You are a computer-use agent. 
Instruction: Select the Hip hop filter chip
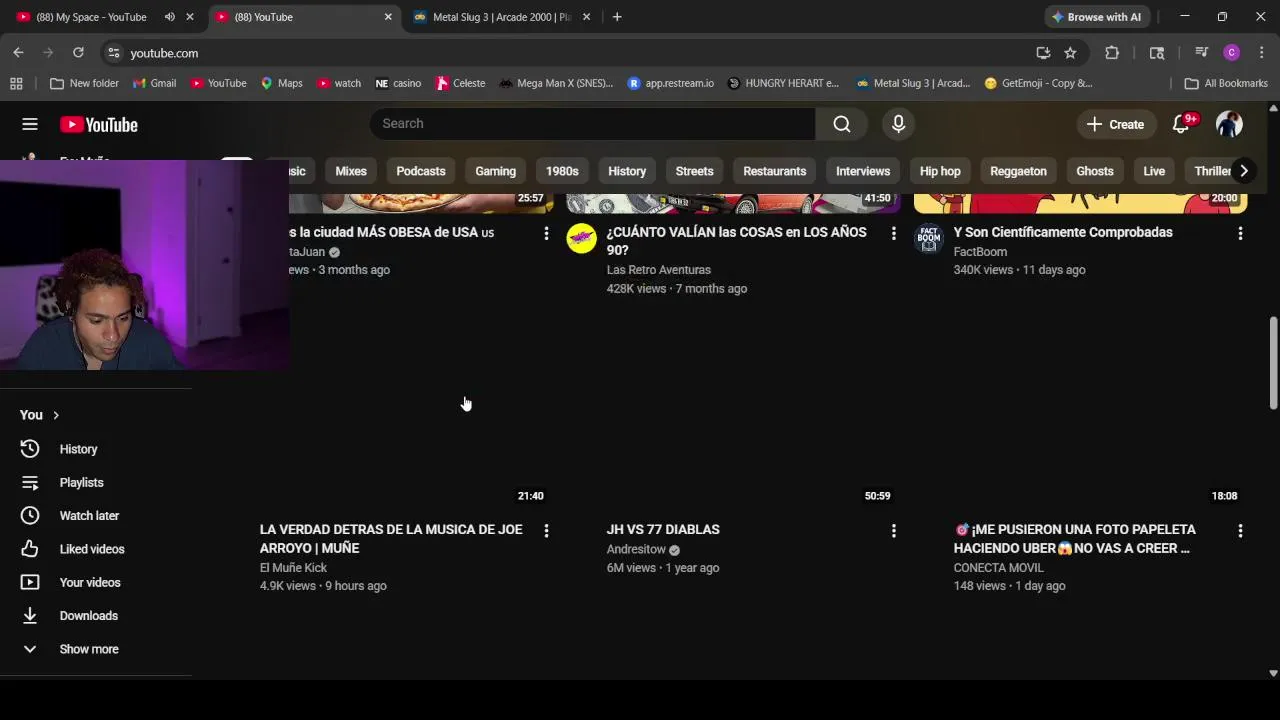[x=940, y=171]
